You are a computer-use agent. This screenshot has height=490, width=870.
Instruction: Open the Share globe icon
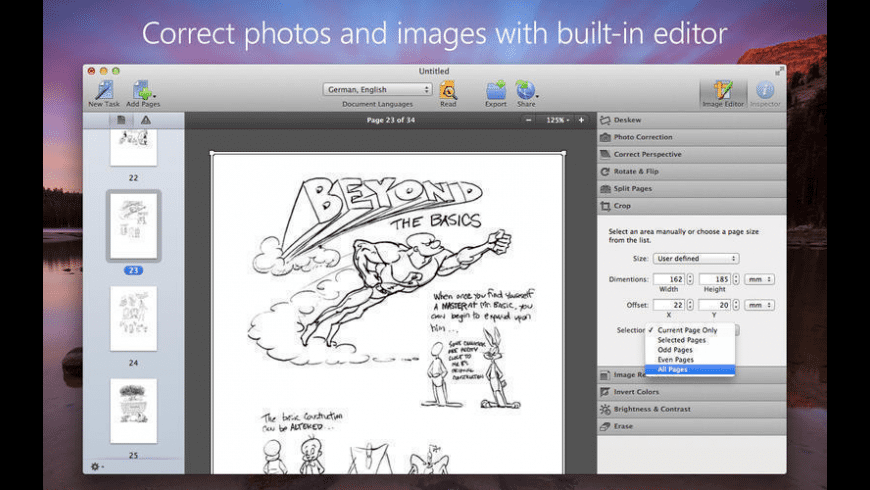pyautogui.click(x=526, y=90)
